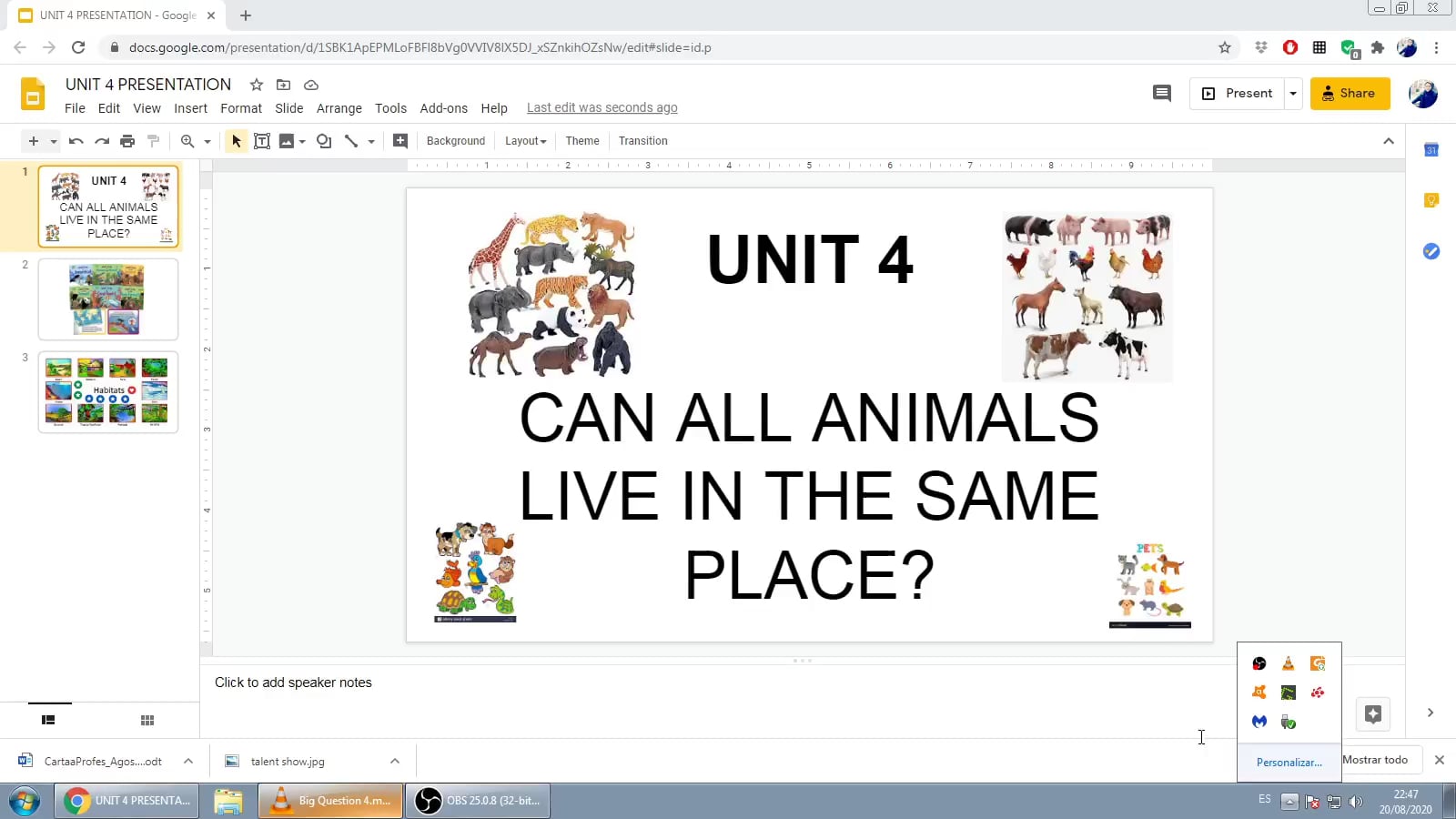This screenshot has height=819, width=1456.
Task: Open Google Calendar in the side panel
Action: coord(1431,150)
